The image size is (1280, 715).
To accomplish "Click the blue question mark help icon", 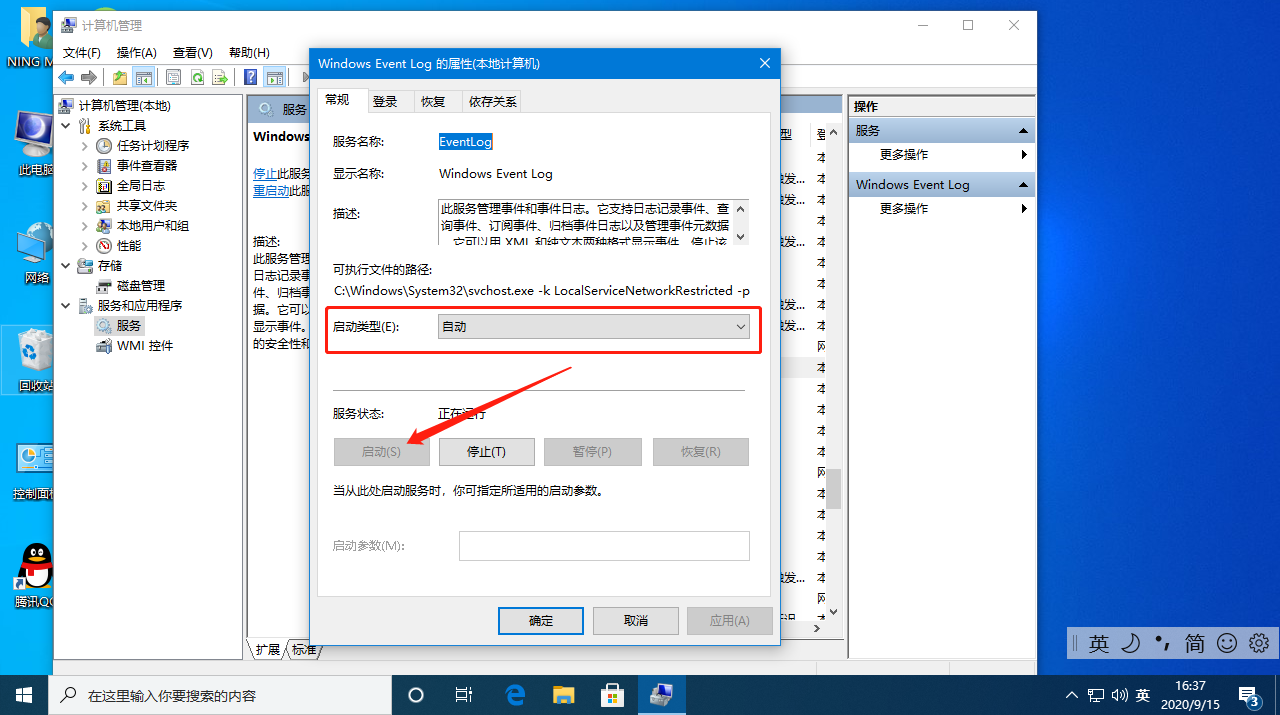I will 251,77.
